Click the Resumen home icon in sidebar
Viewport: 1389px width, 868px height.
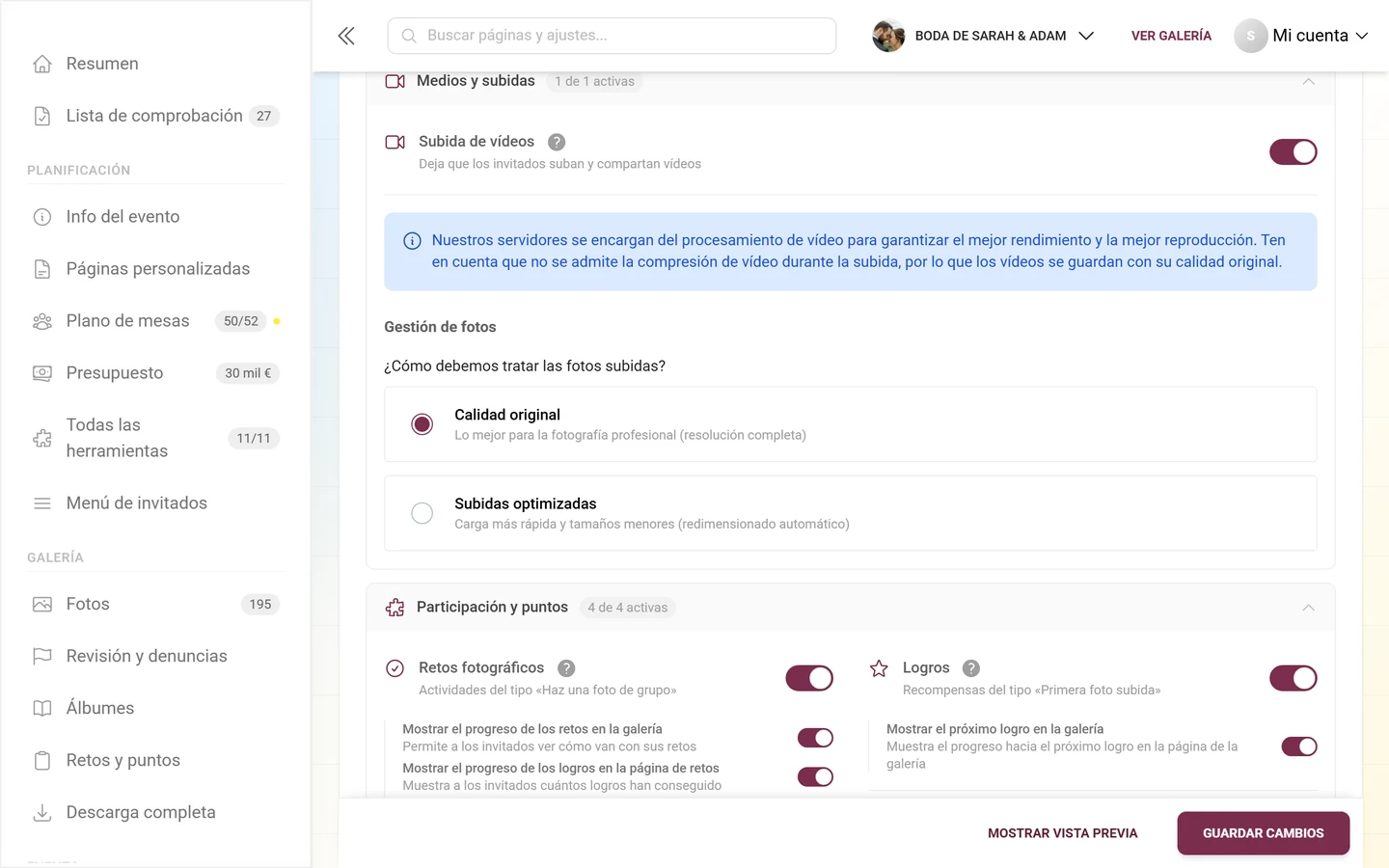click(x=42, y=64)
